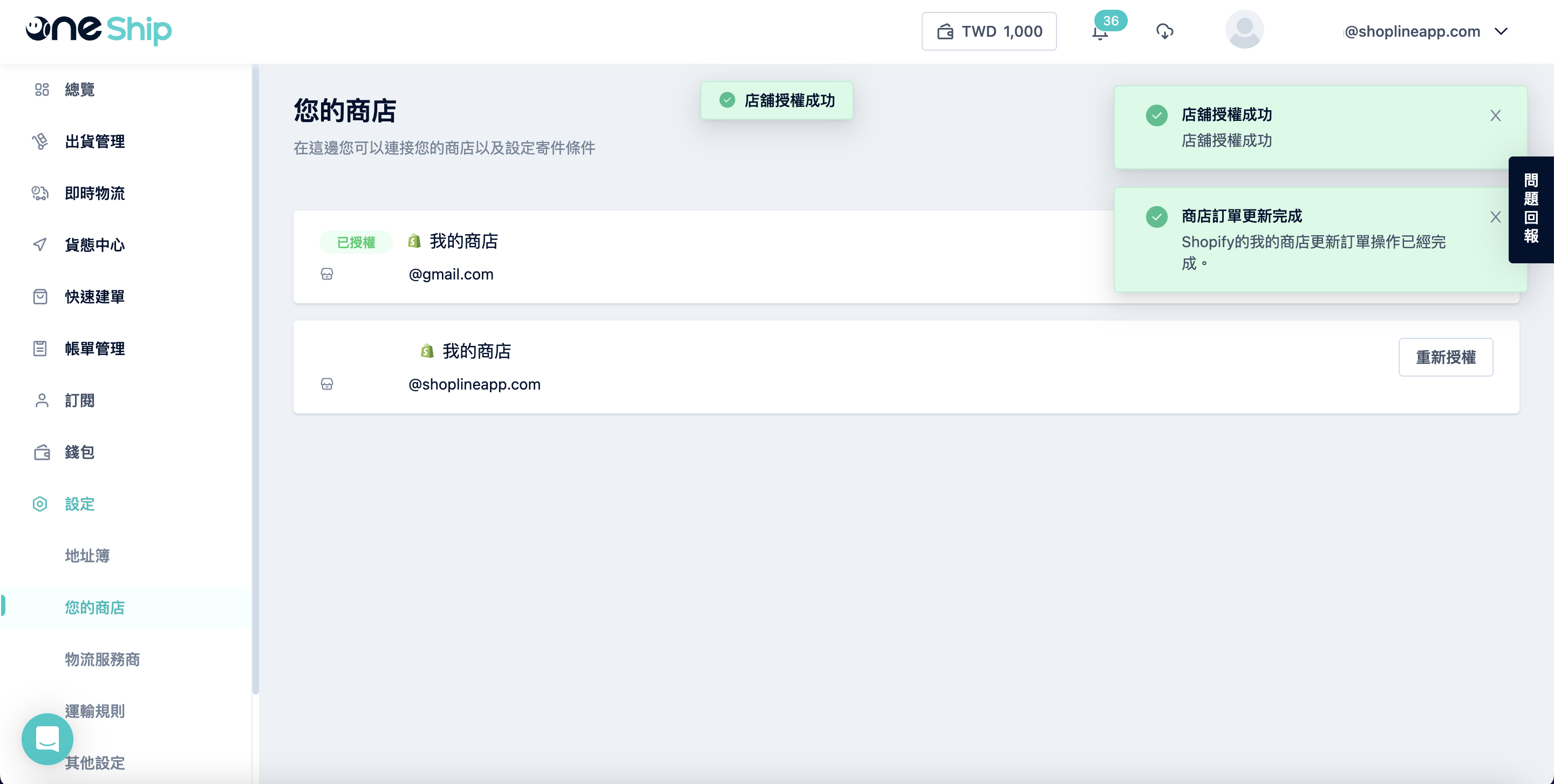Screen dimensions: 1554x784
Task: Click the 設定 gear icon in the sidebar
Action: (x=40, y=503)
